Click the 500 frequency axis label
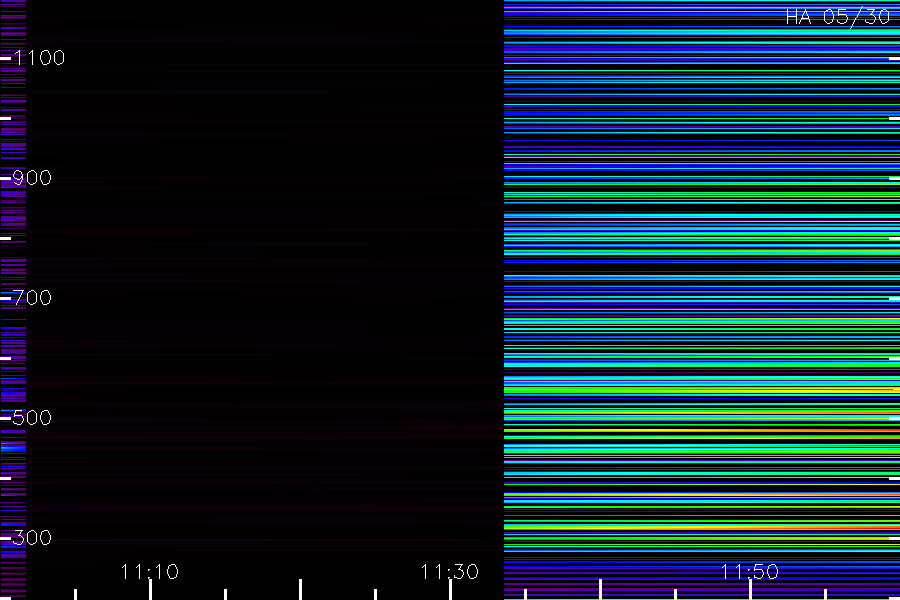 pyautogui.click(x=32, y=417)
